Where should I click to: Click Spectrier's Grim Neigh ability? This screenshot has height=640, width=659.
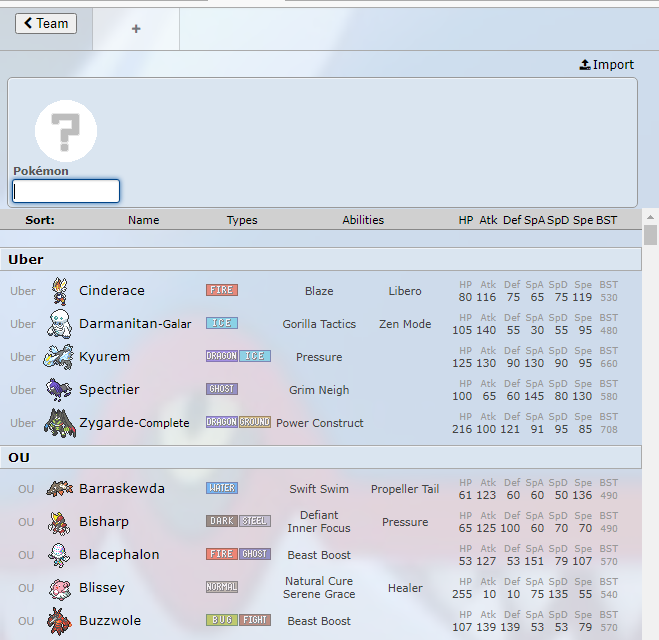coord(319,390)
